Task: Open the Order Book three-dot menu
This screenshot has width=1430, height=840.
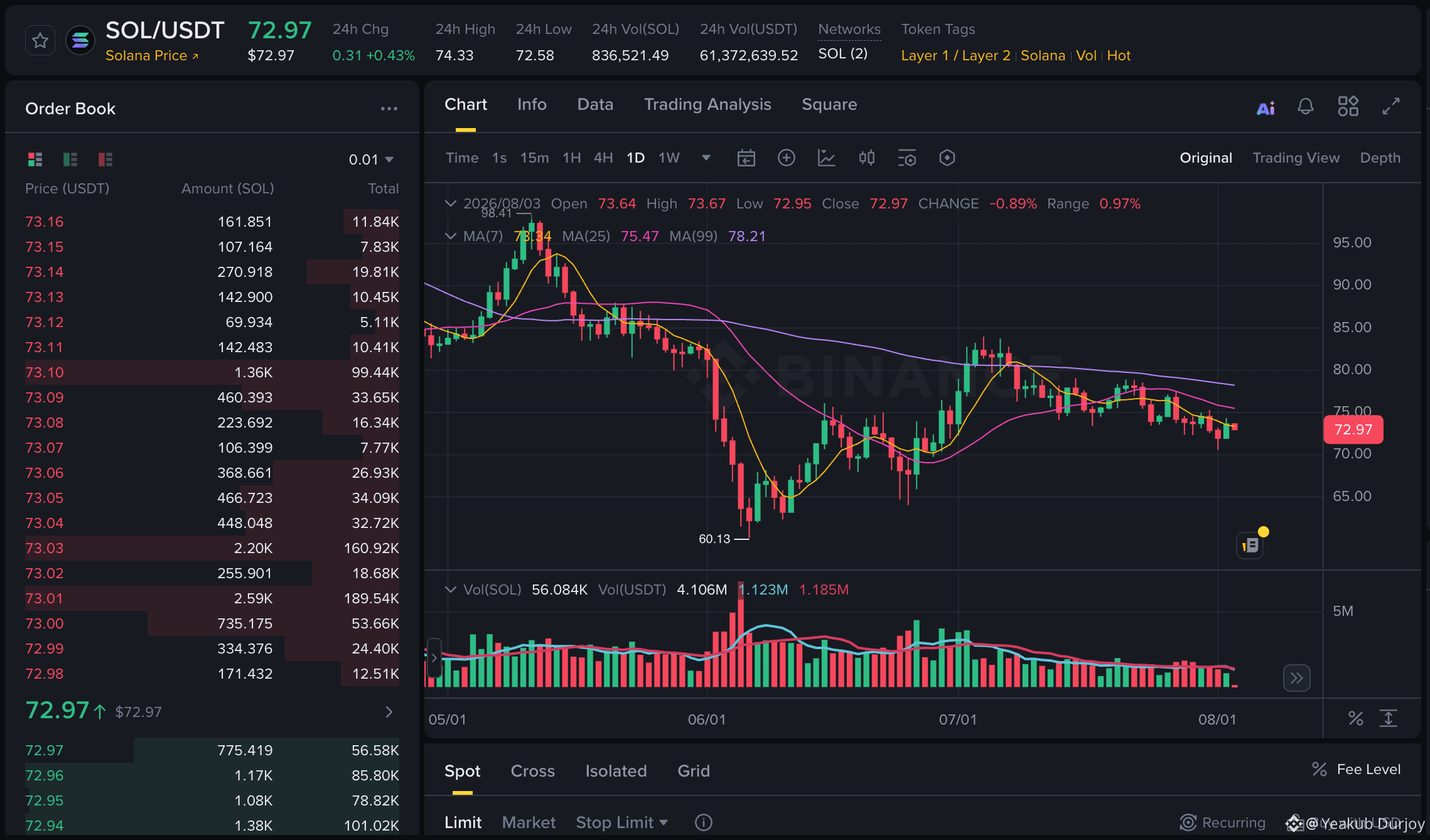Action: [389, 109]
